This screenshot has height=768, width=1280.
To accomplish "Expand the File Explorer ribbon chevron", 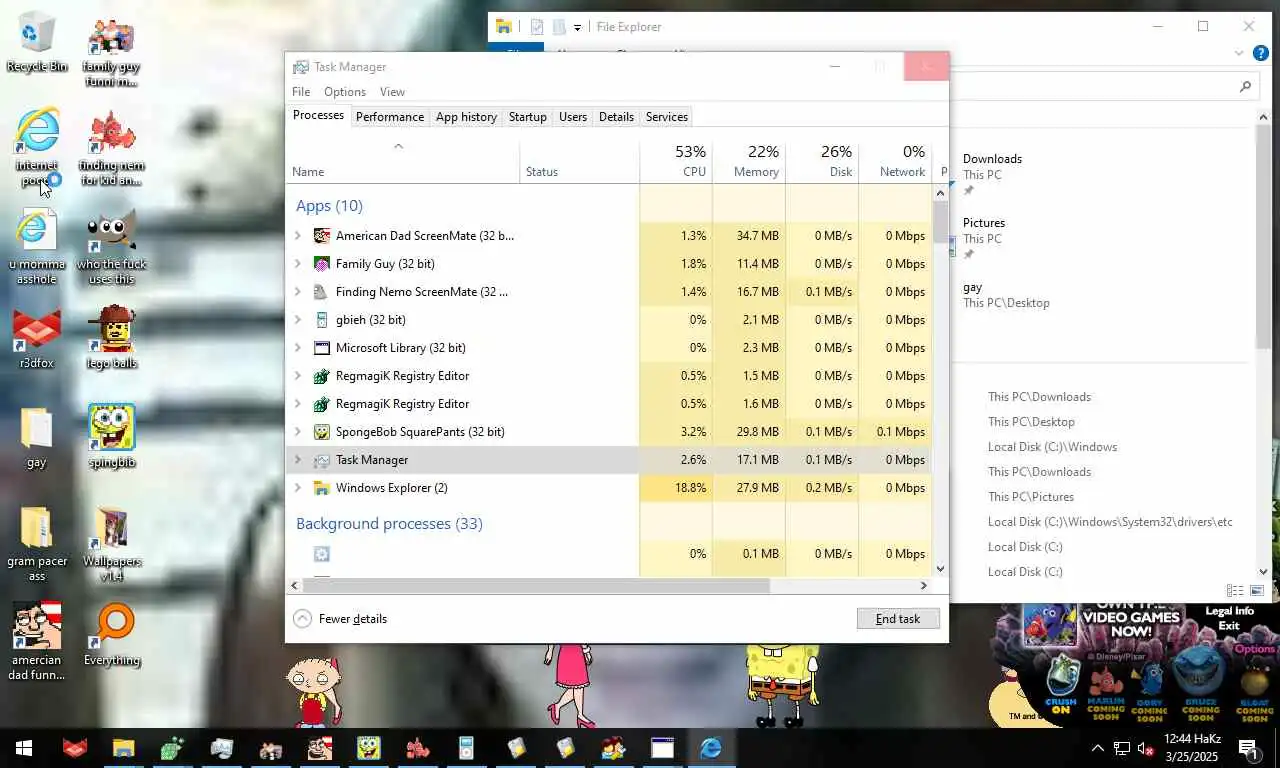I will pos(1239,53).
